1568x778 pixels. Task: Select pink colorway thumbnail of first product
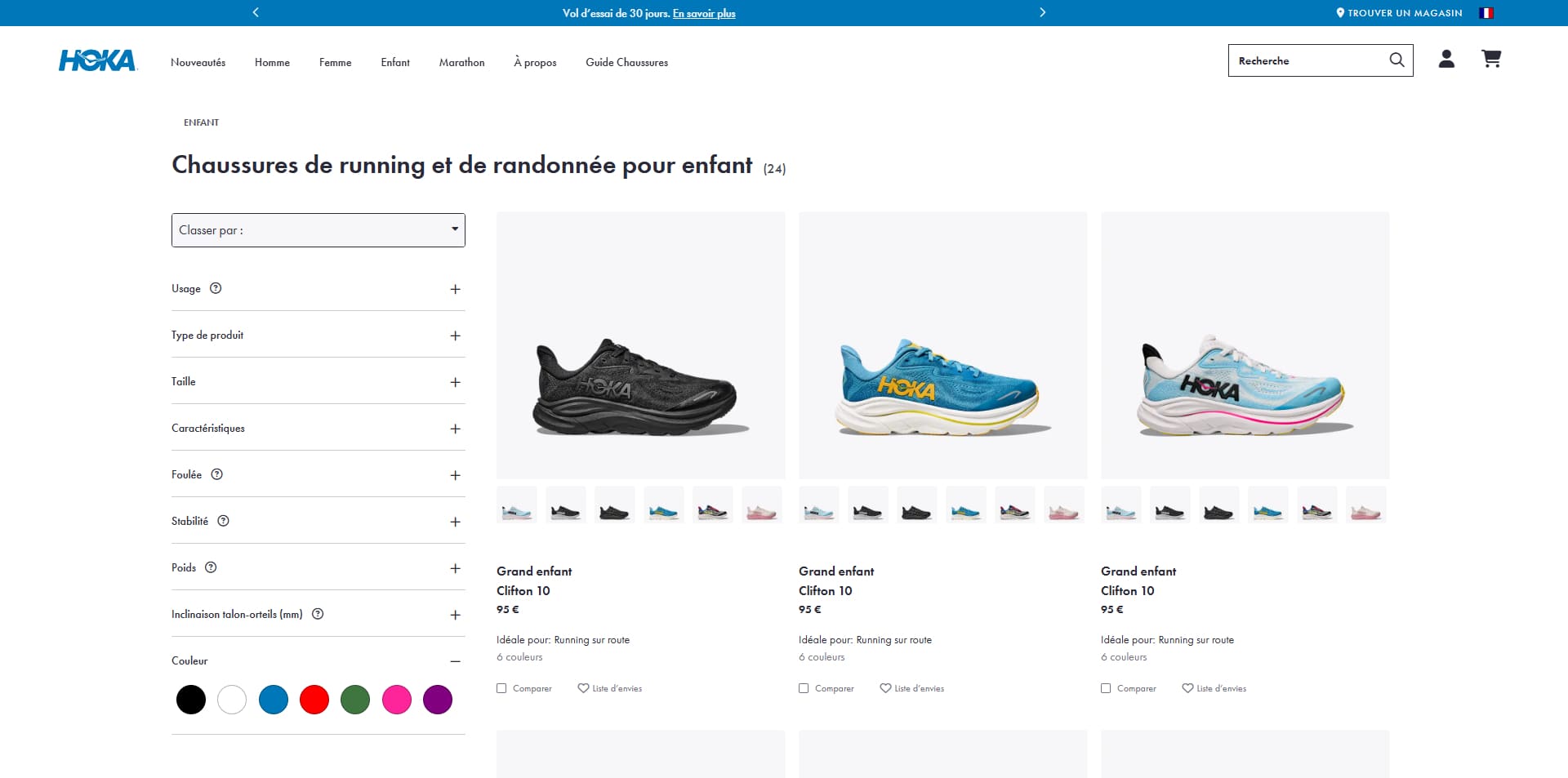[761, 505]
